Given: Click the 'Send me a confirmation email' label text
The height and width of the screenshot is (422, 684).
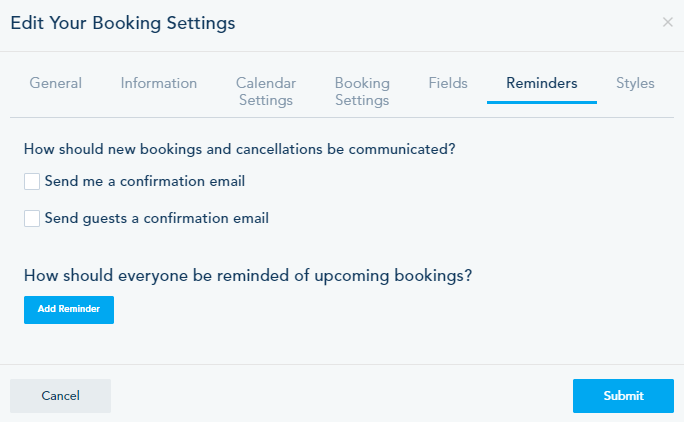Looking at the screenshot, I should tap(145, 182).
